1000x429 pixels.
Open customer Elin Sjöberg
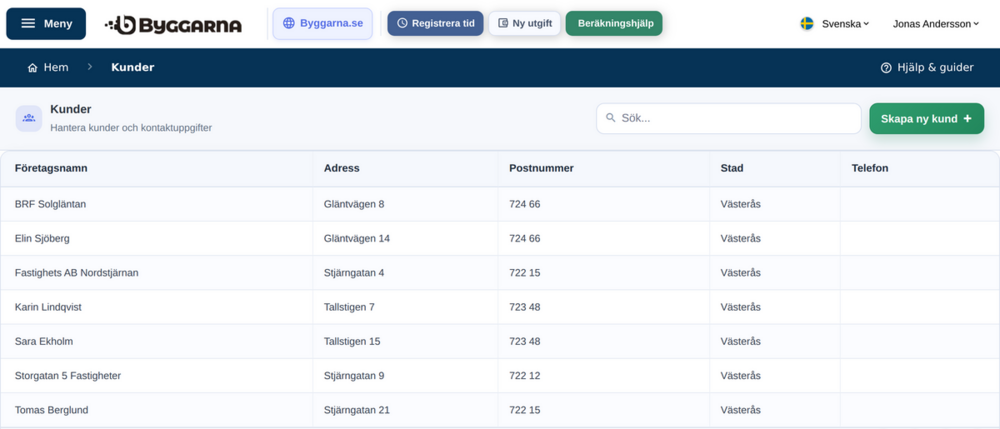tap(42, 238)
